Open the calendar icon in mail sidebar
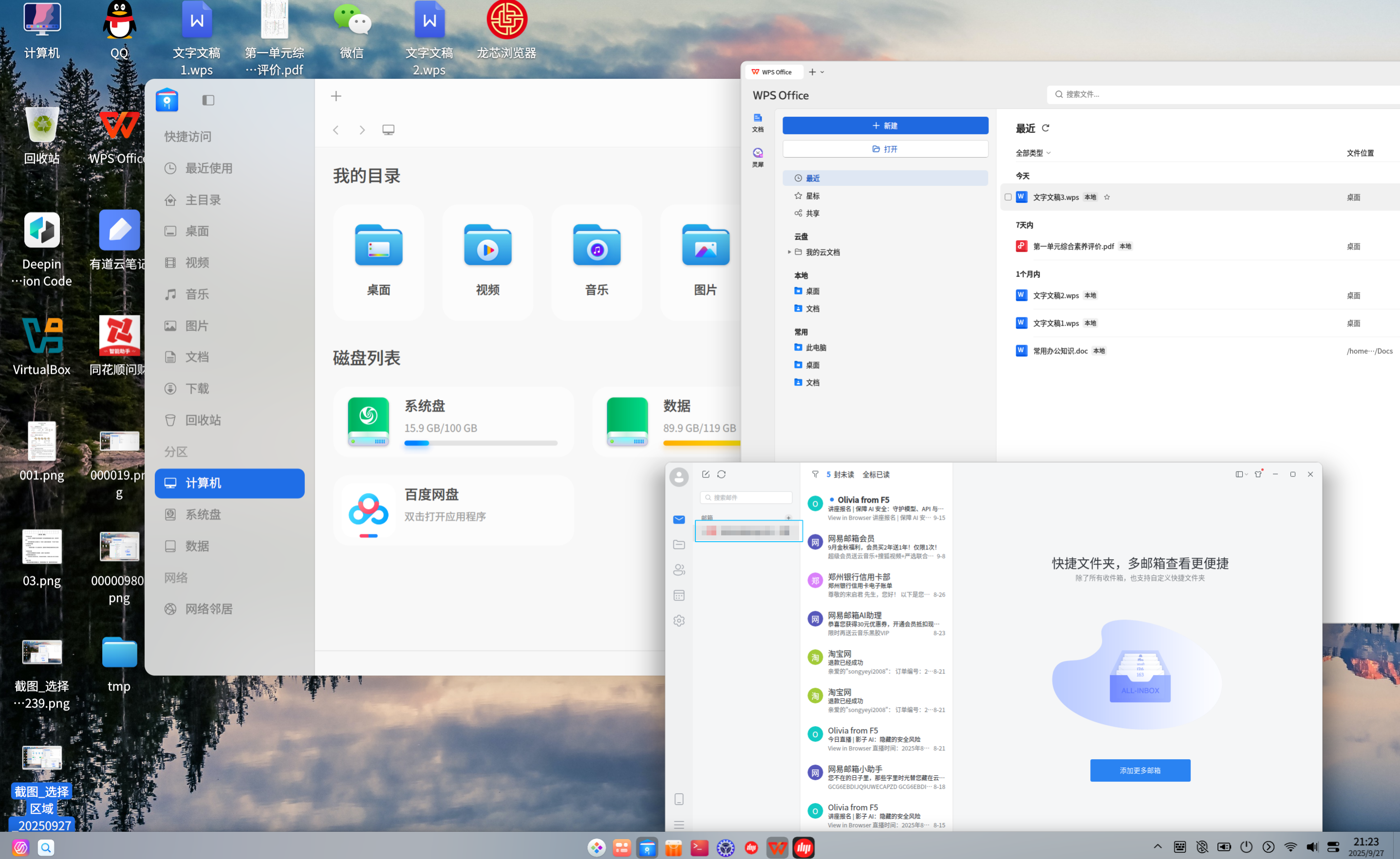The width and height of the screenshot is (1400, 859). pyautogui.click(x=679, y=595)
